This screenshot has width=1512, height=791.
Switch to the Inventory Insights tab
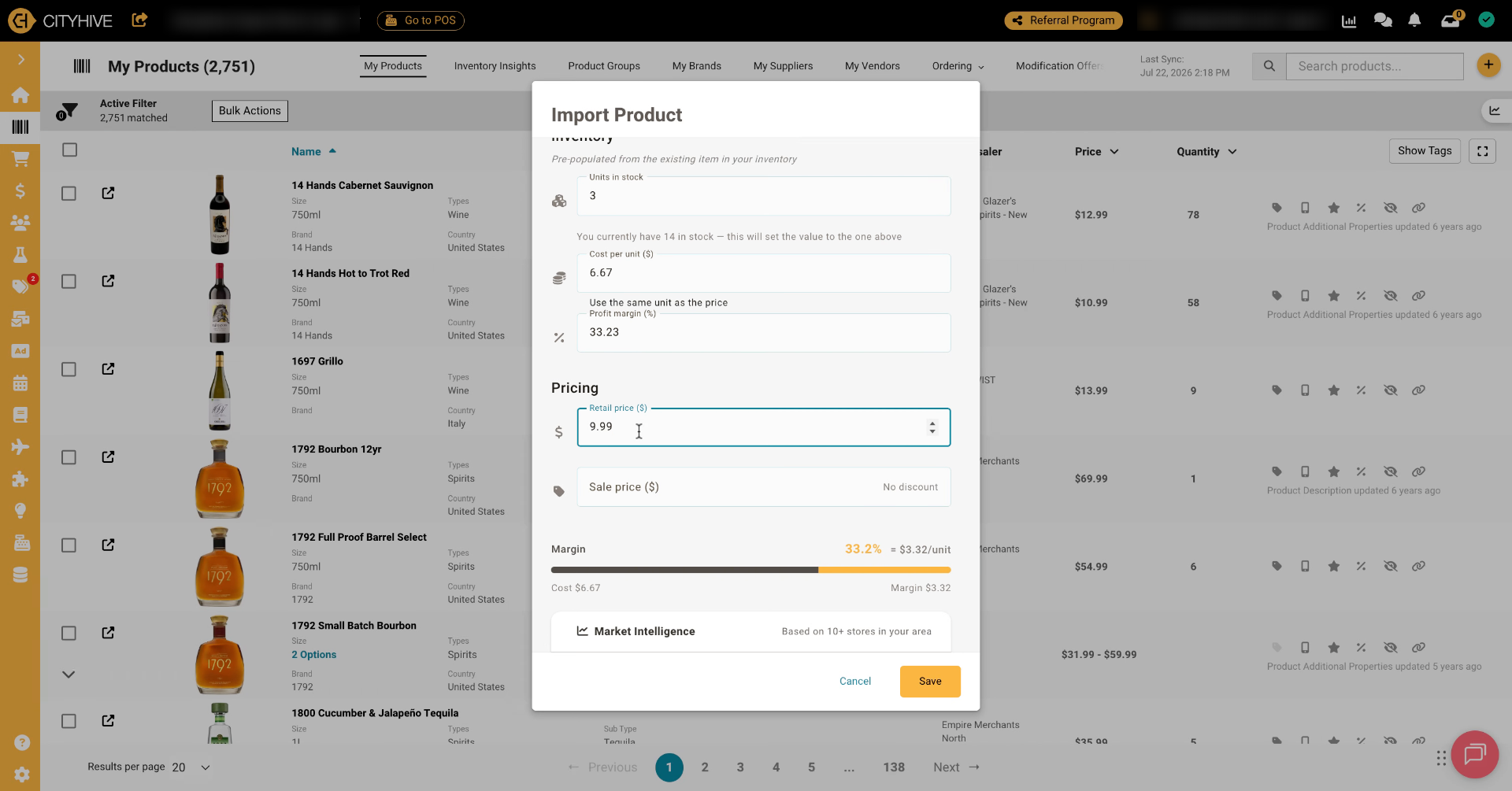[495, 66]
